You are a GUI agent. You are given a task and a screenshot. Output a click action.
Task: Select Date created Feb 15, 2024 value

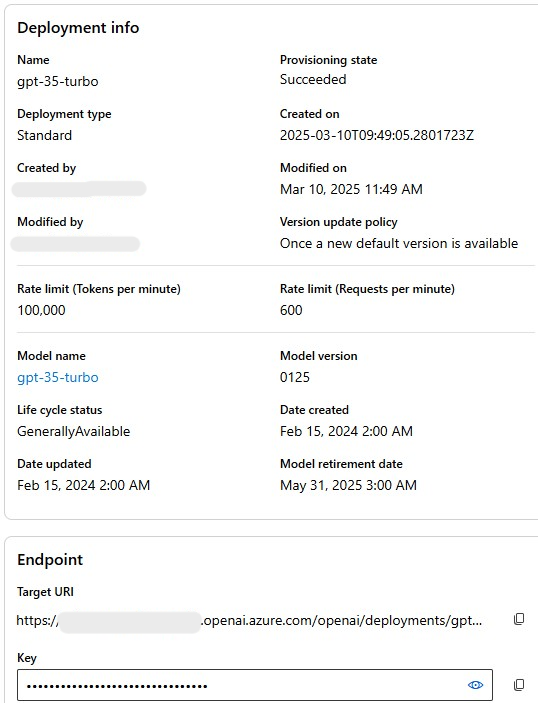click(346, 431)
